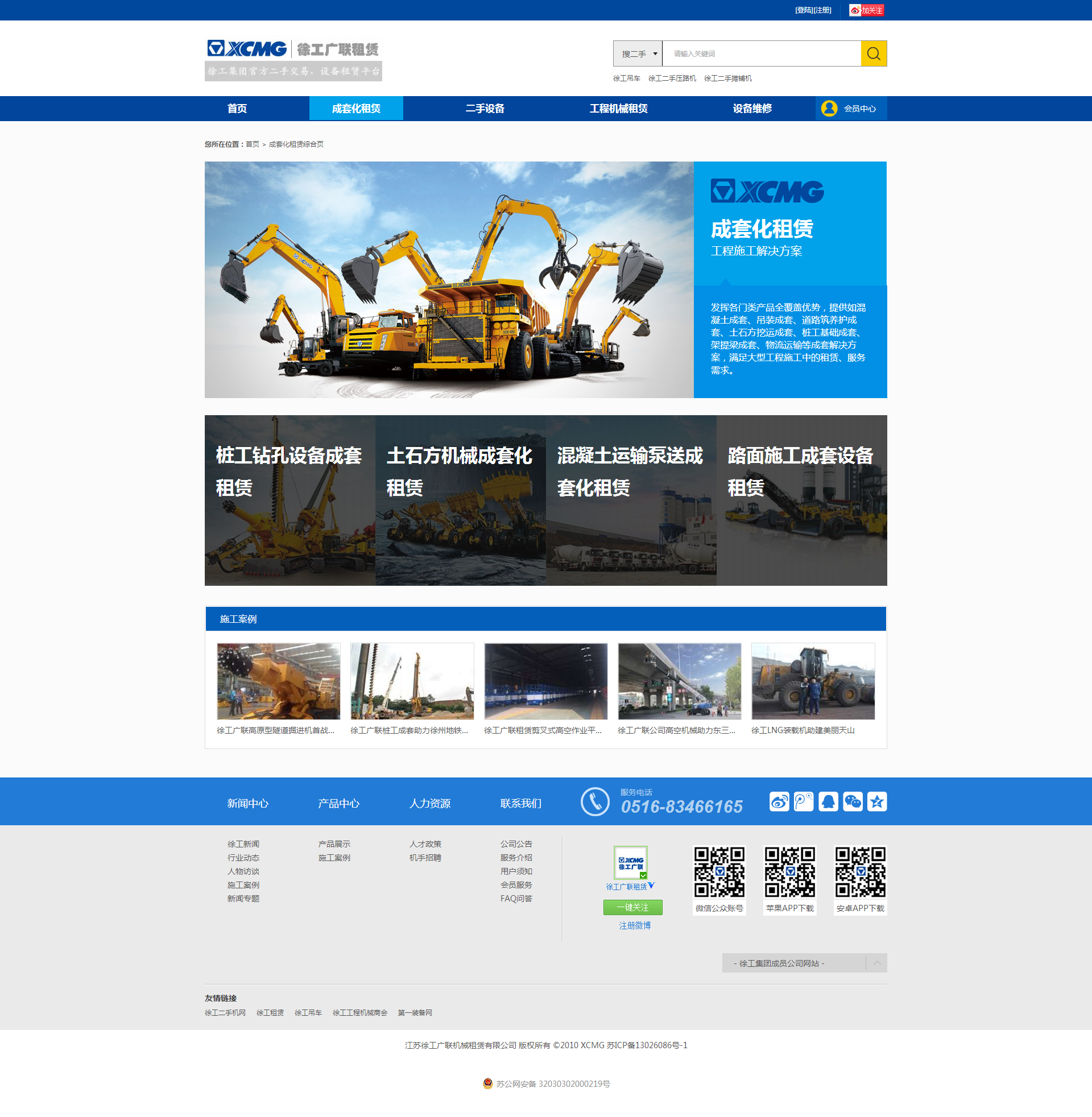This screenshot has height=1117, width=1092.
Task: Open the 二手设备 navigation tab
Action: (x=485, y=109)
